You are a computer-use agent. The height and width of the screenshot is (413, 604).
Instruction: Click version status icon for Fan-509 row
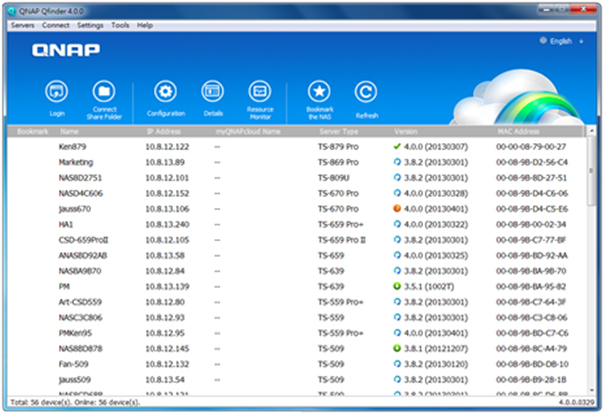(x=397, y=364)
